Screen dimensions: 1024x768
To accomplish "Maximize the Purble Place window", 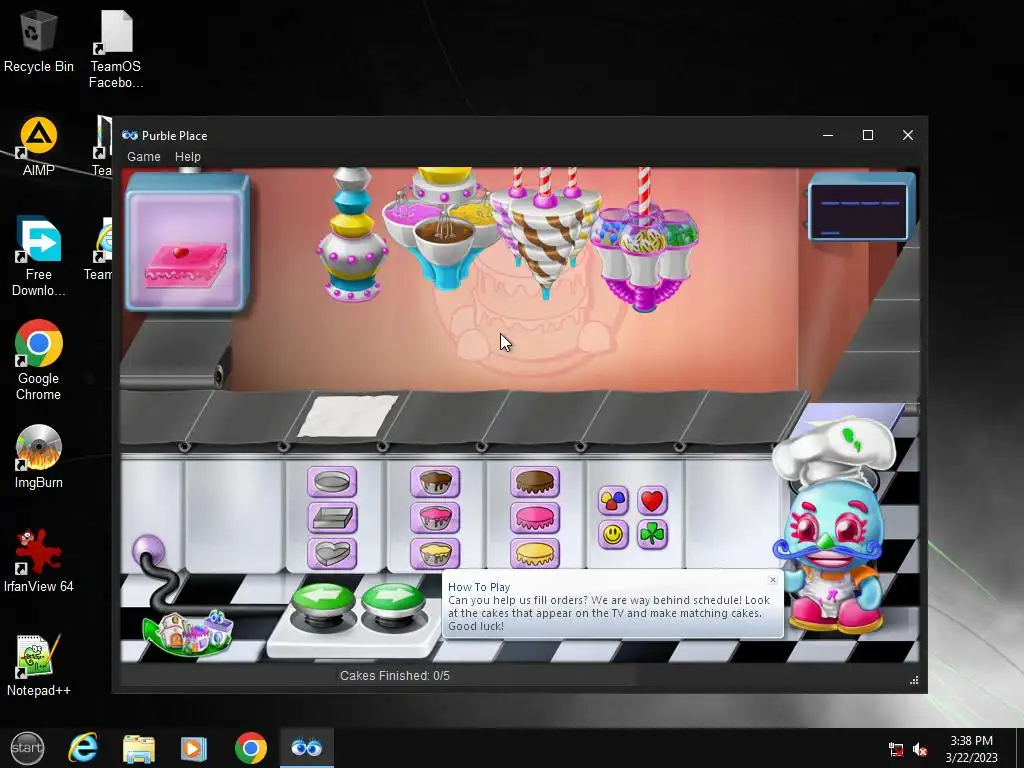I will (868, 135).
